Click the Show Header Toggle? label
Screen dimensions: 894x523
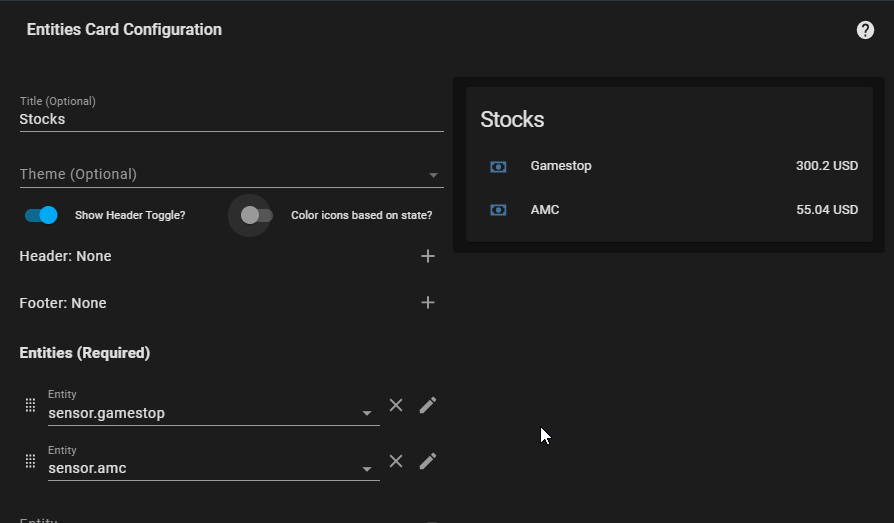pyautogui.click(x=130, y=215)
